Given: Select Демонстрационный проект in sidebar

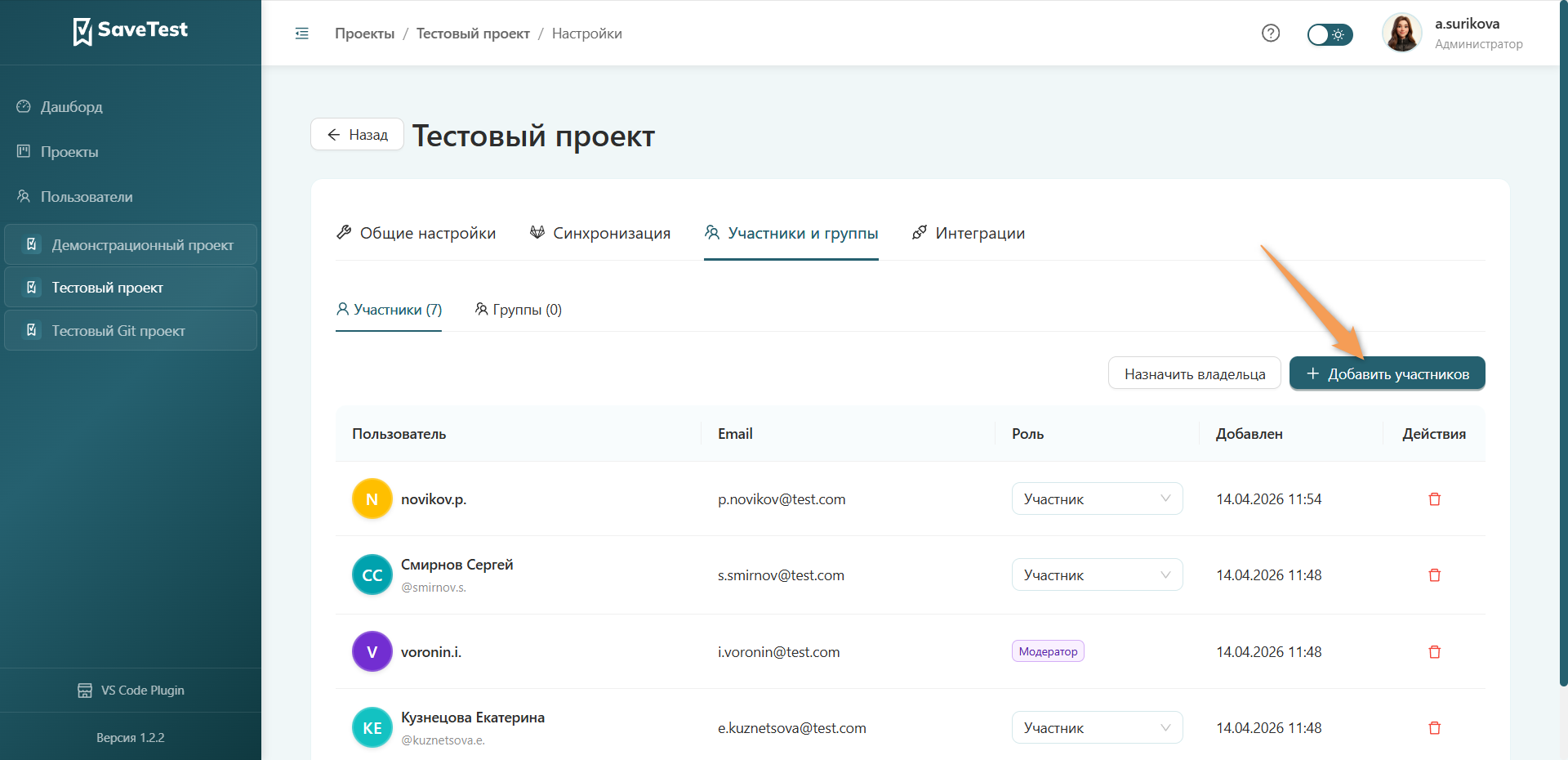Looking at the screenshot, I should [131, 245].
